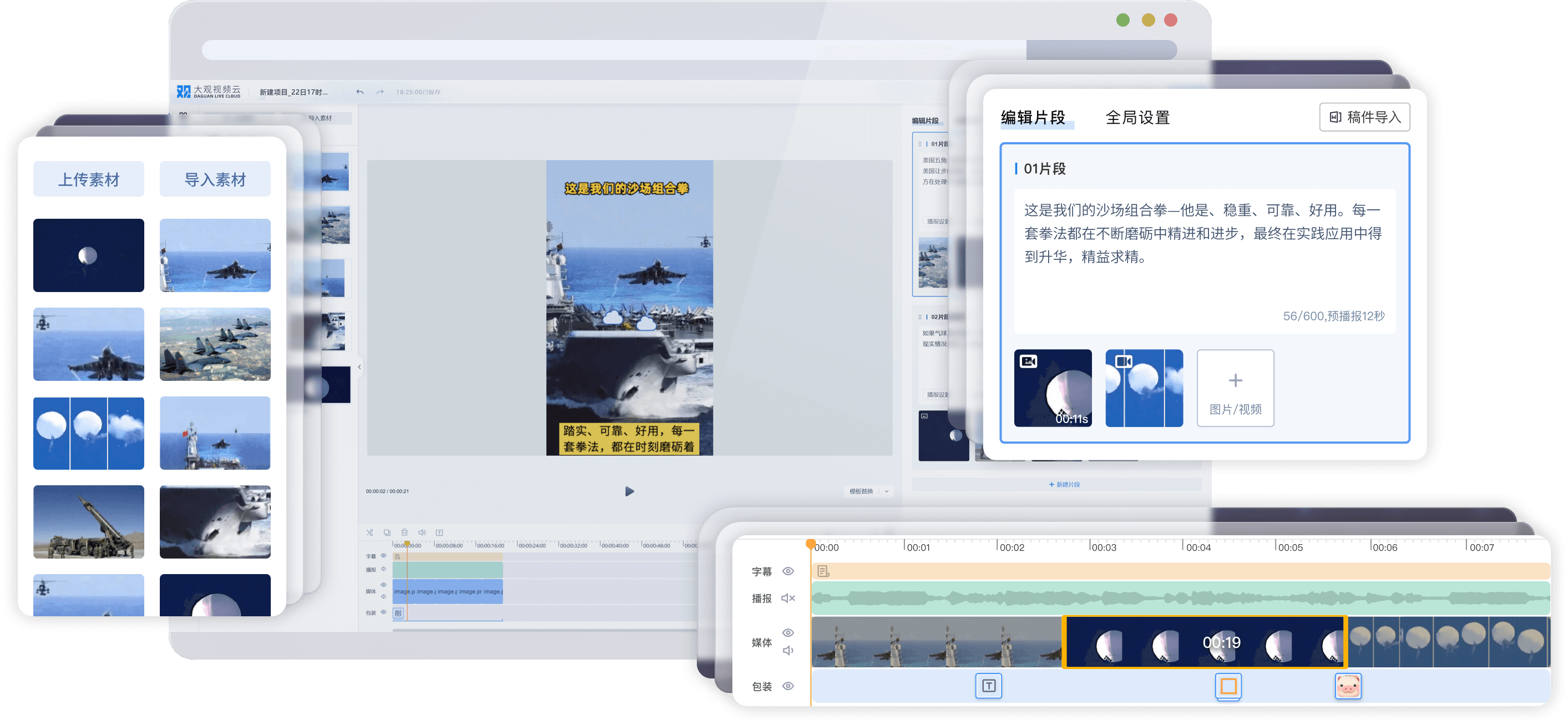Select the pig sticker in 包装 track
Image resolution: width=1568 pixels, height=724 pixels.
(x=1348, y=686)
